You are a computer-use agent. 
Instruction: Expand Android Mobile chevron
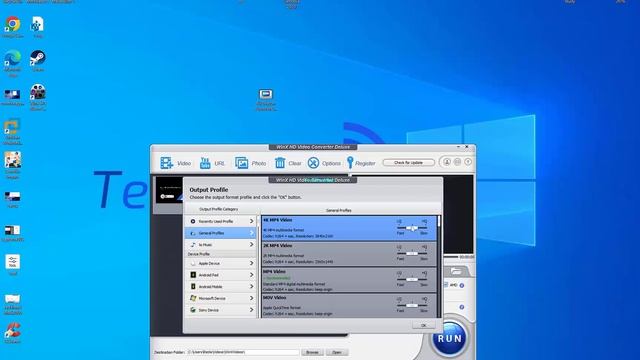click(x=251, y=286)
